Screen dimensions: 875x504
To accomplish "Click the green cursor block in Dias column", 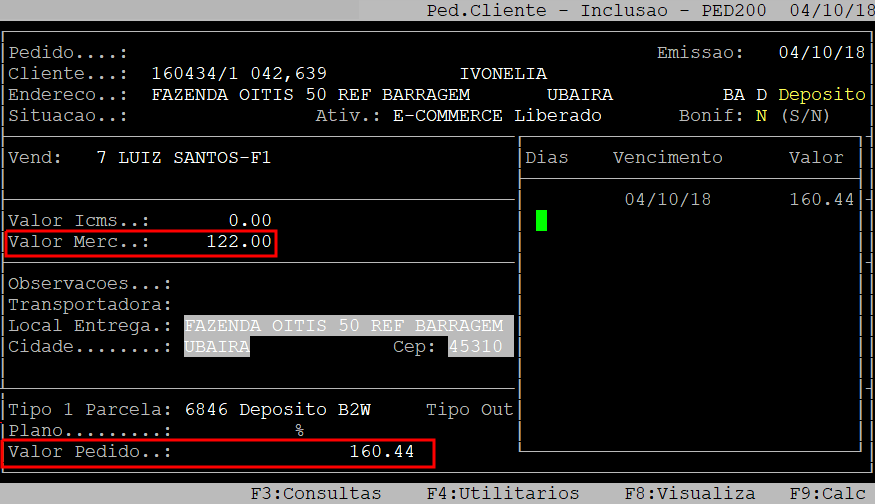I will (x=542, y=220).
